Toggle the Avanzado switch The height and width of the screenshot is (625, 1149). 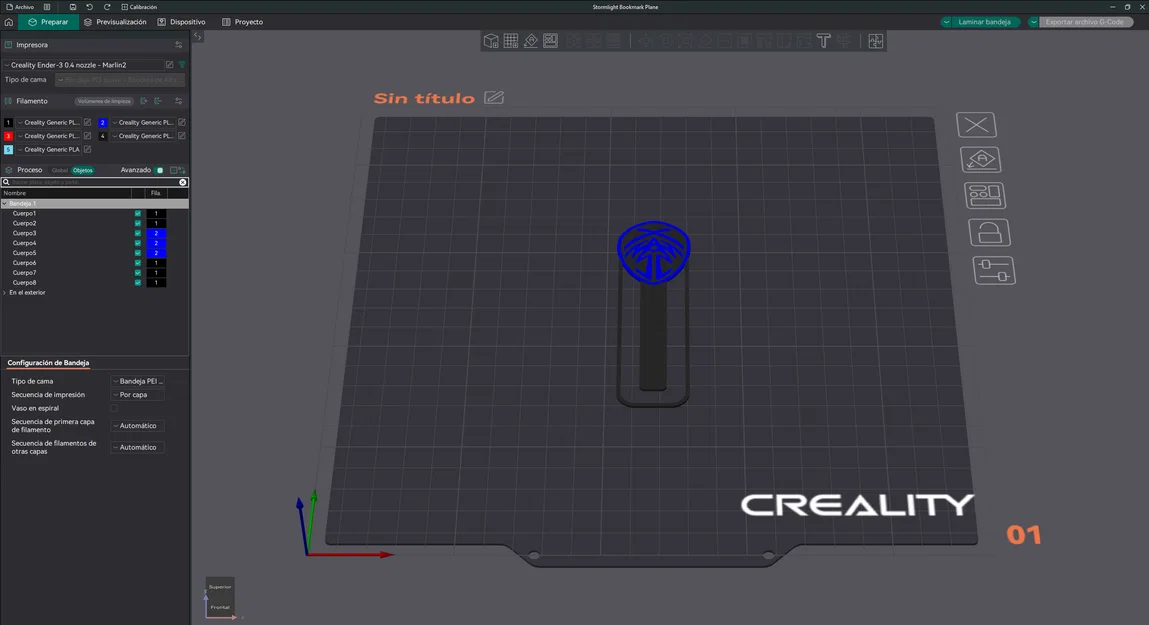pyautogui.click(x=160, y=170)
